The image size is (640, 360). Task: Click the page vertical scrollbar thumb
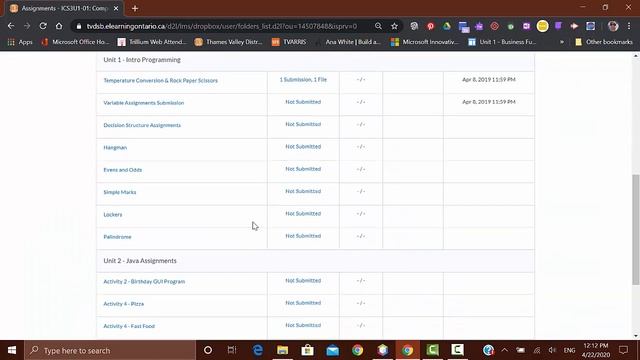pos(636,229)
